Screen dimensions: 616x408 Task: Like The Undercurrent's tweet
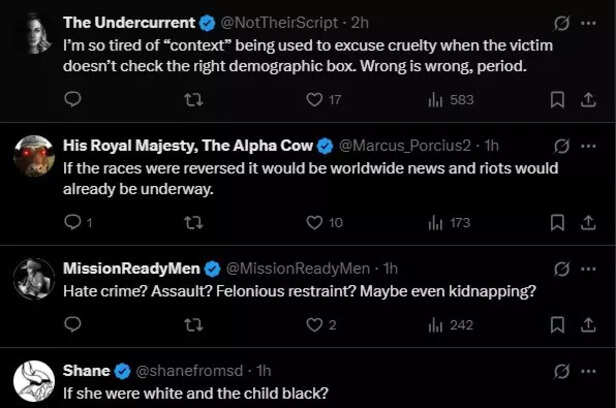click(314, 99)
